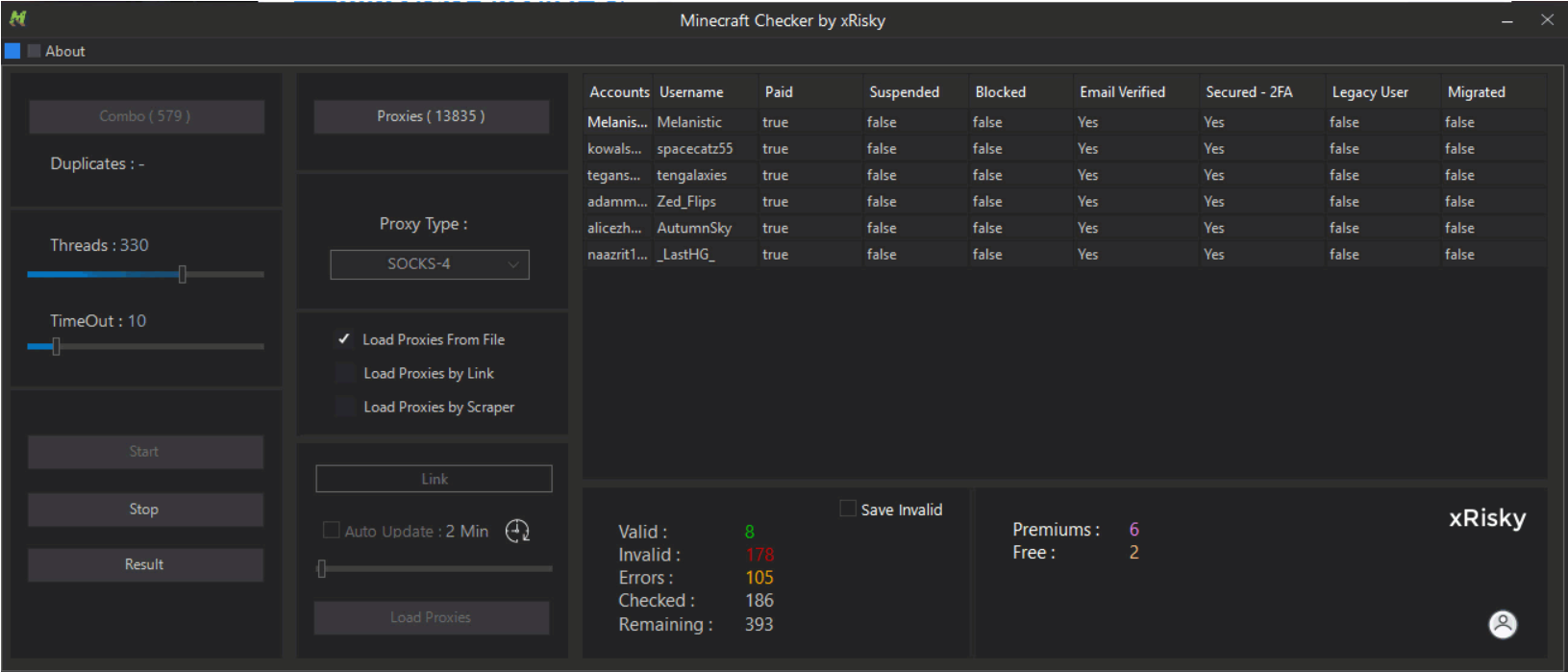The image size is (1568, 672).
Task: Expand the Proxy Type SOCKS-4 dropdown
Action: [x=430, y=264]
